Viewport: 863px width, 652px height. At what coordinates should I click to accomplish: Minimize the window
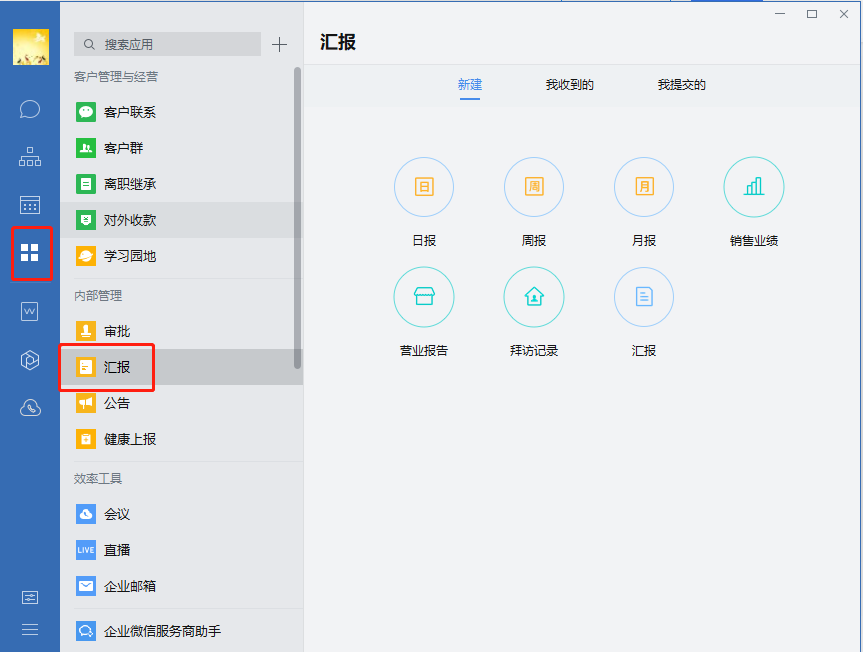780,14
